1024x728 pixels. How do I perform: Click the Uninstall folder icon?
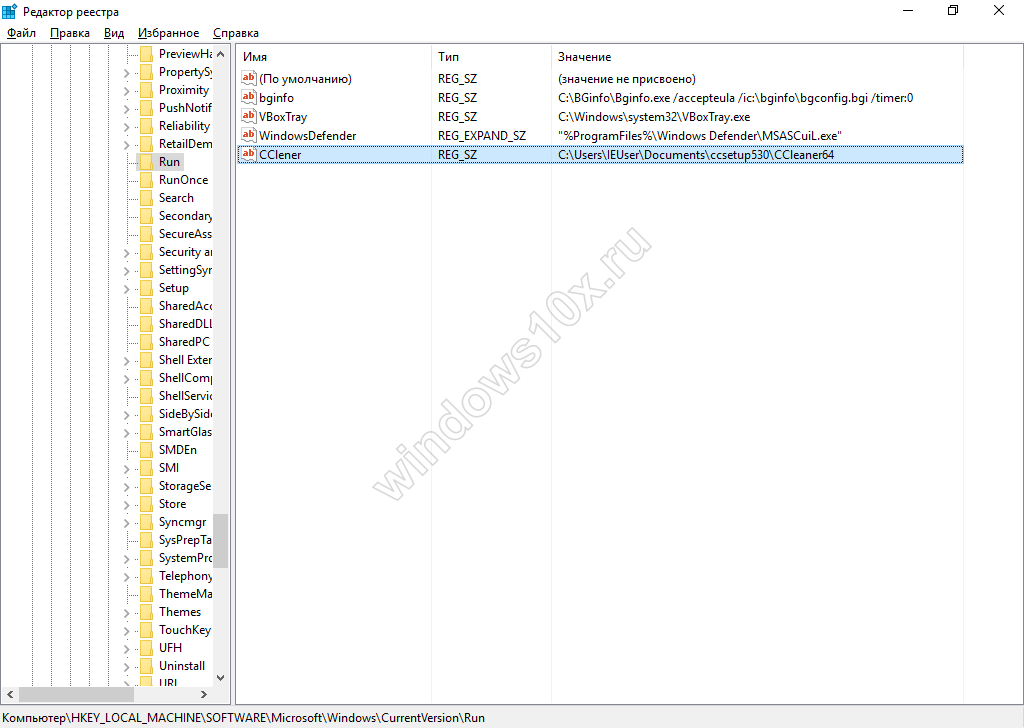point(146,665)
